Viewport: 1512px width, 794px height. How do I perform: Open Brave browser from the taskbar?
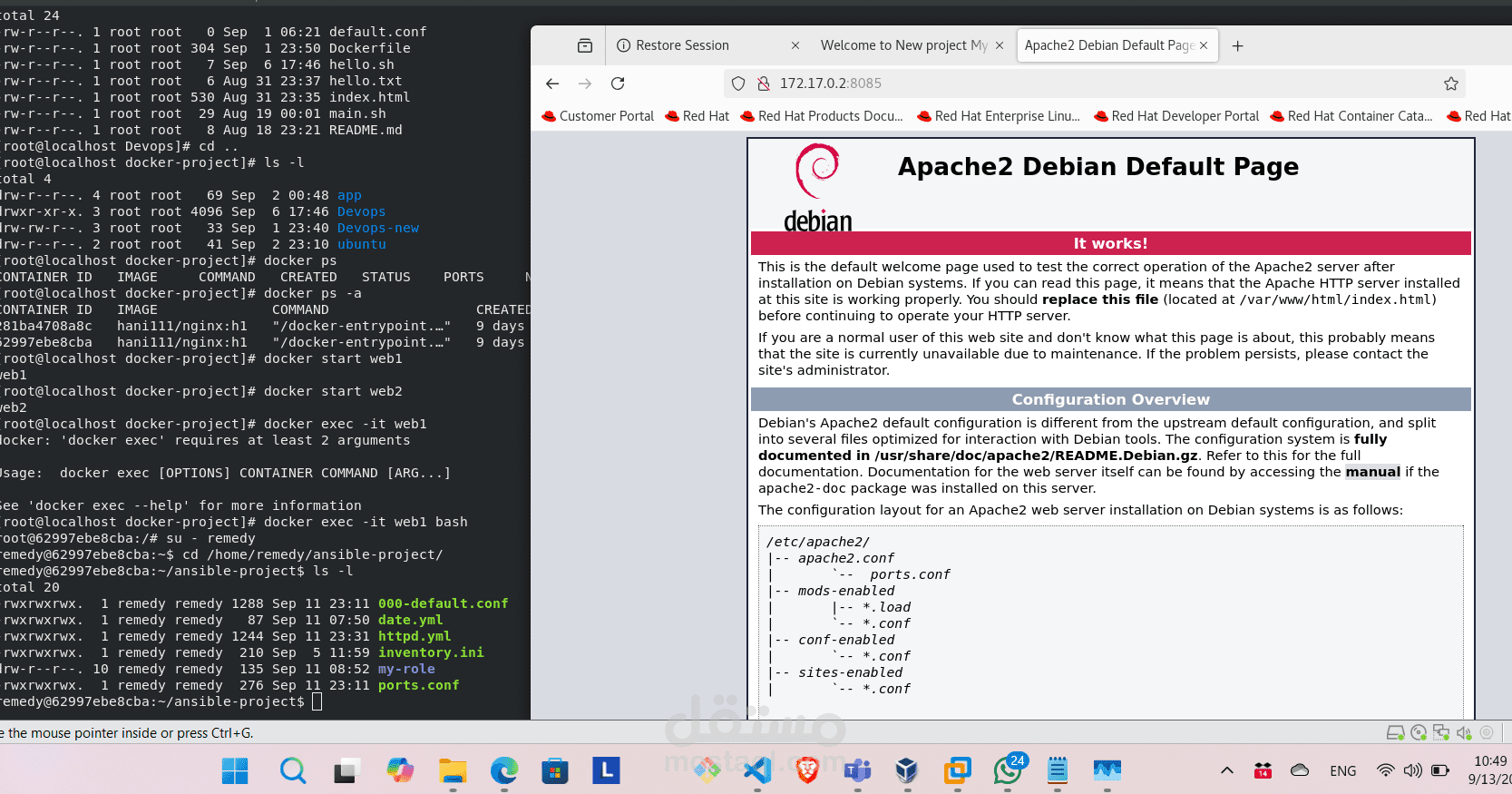[x=807, y=771]
